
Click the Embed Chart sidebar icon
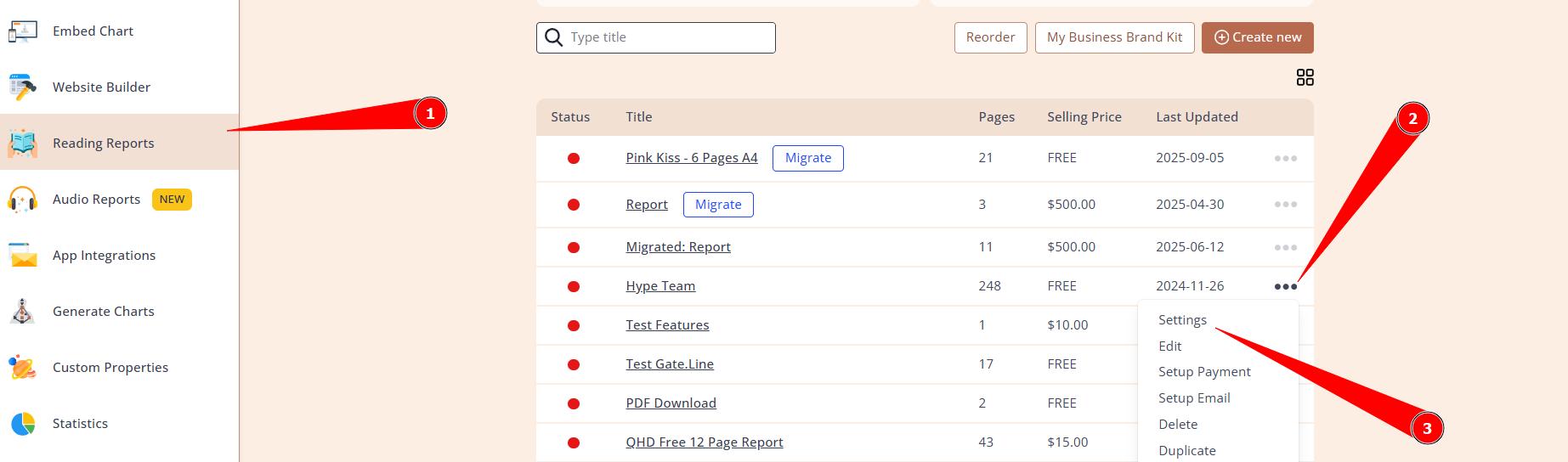(x=23, y=31)
